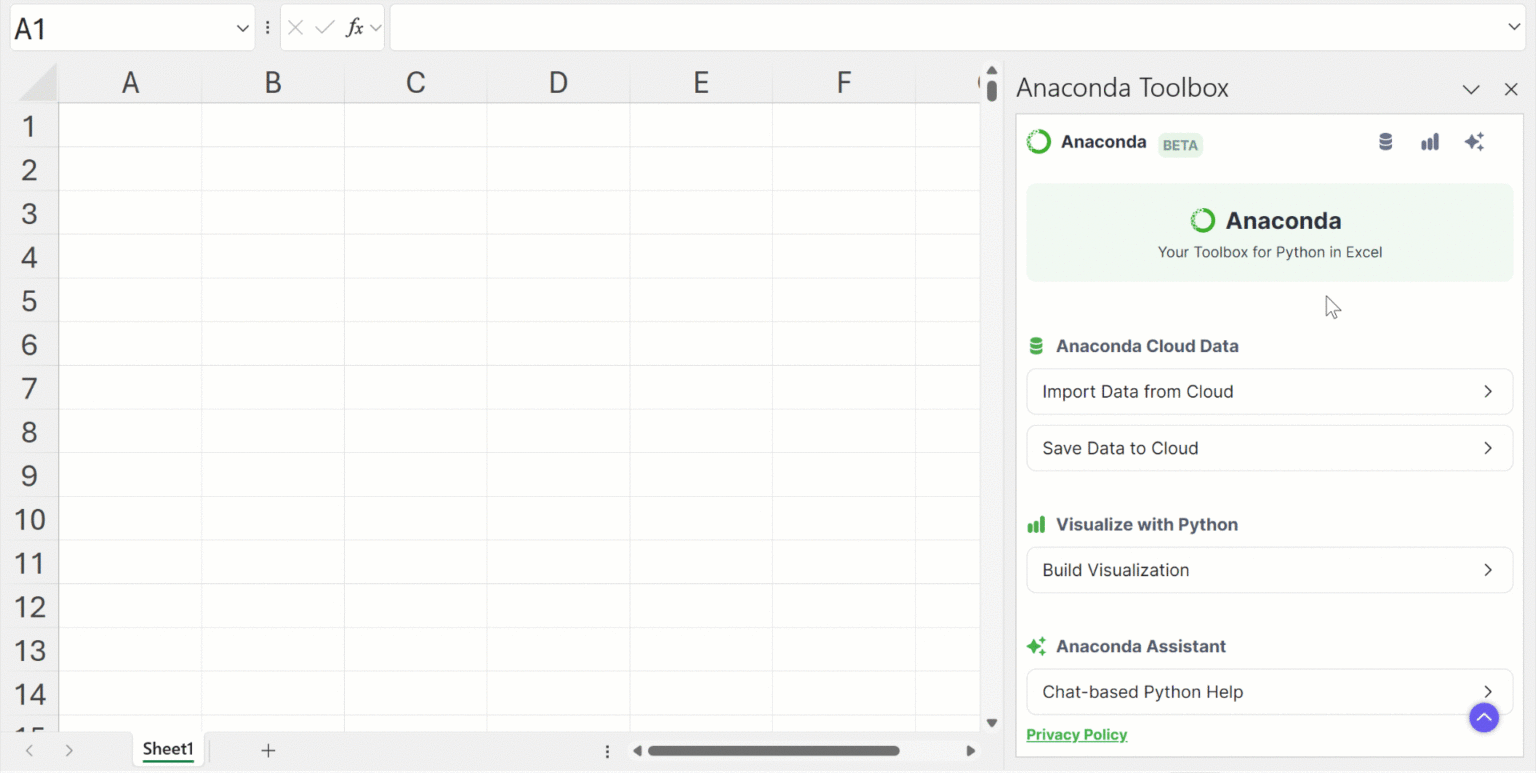The image size is (1536, 773).
Task: Select column D header
Action: pyautogui.click(x=558, y=83)
